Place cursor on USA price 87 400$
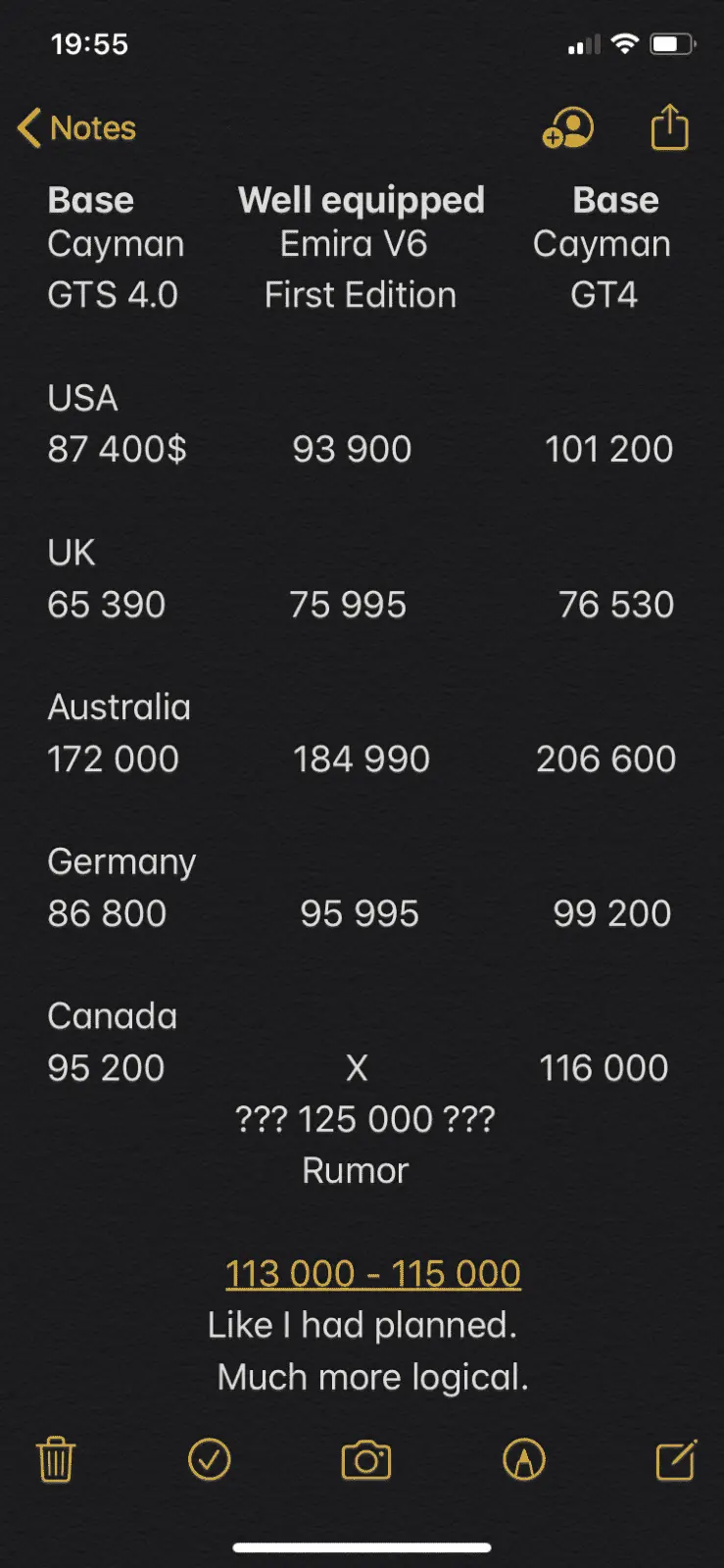Screen dimensions: 724x1568 click(117, 449)
